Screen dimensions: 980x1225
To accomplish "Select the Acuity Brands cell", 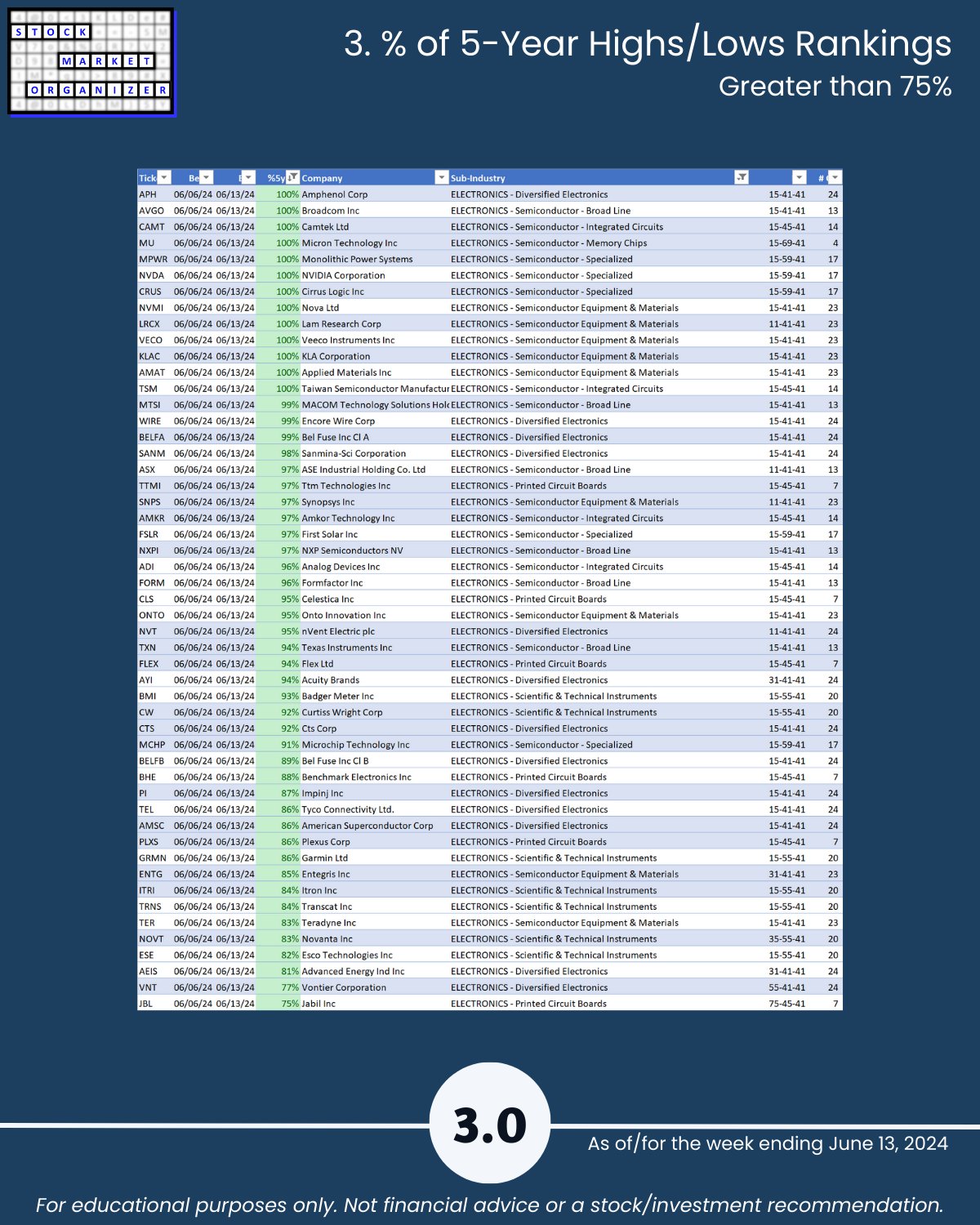I will click(x=330, y=680).
